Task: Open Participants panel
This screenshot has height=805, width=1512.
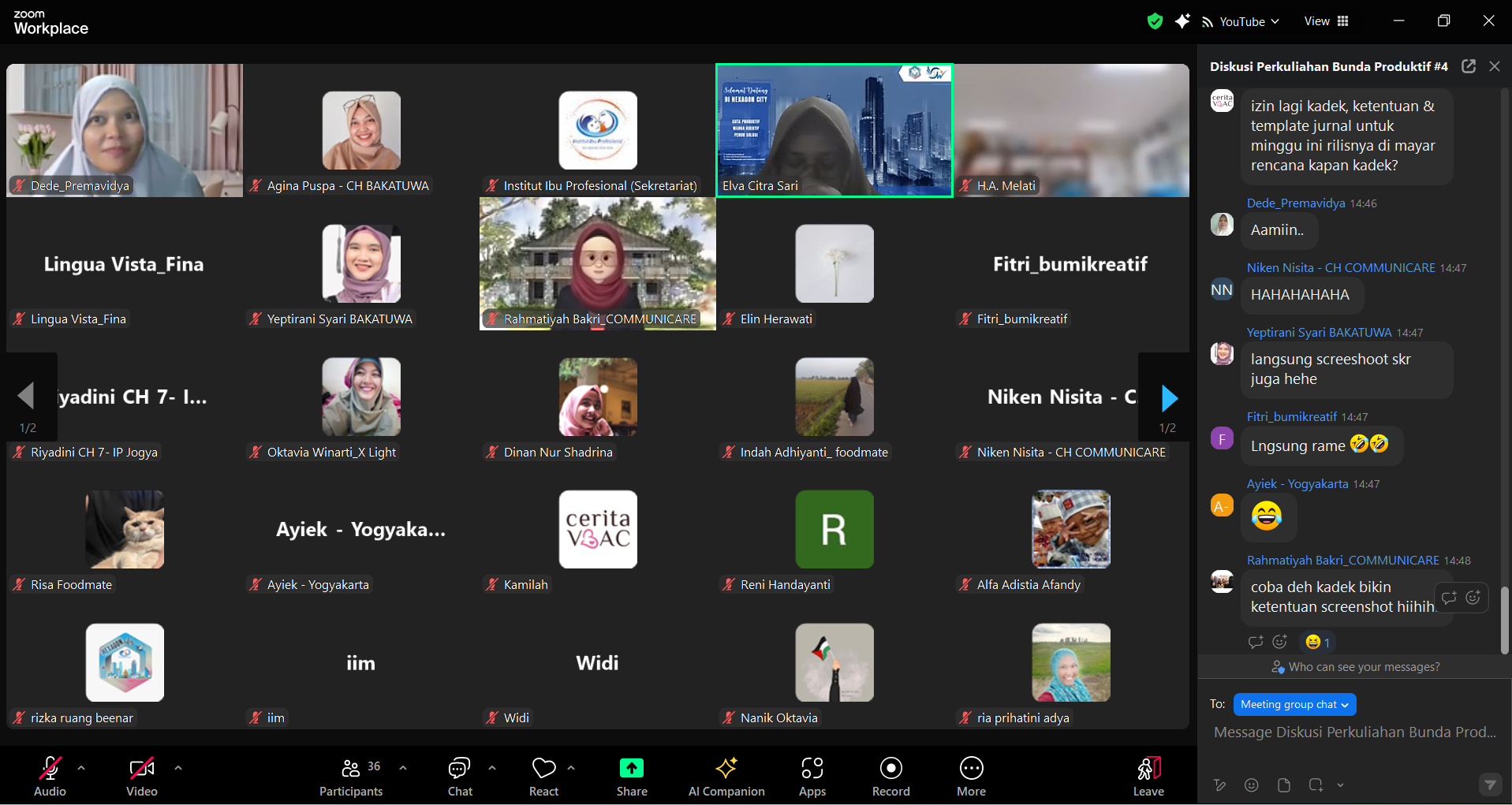Action: tap(351, 776)
